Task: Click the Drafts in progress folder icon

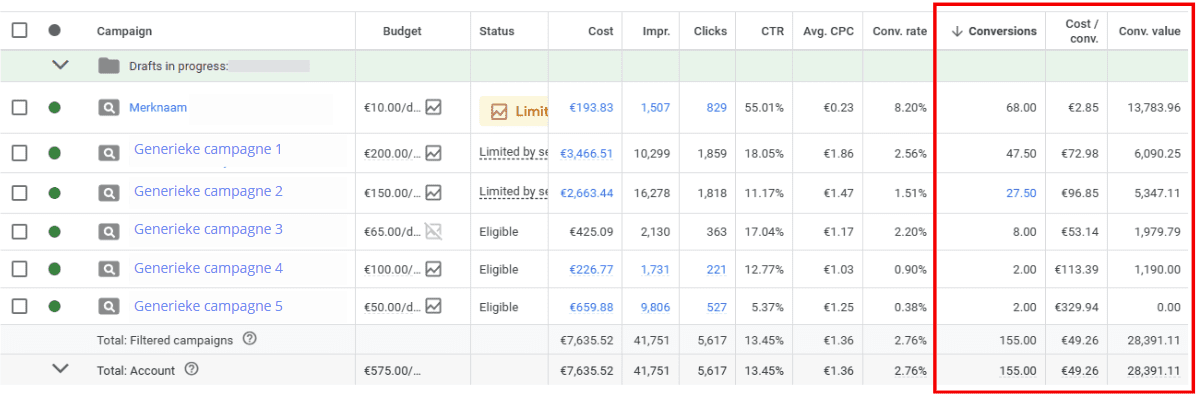Action: (x=109, y=66)
